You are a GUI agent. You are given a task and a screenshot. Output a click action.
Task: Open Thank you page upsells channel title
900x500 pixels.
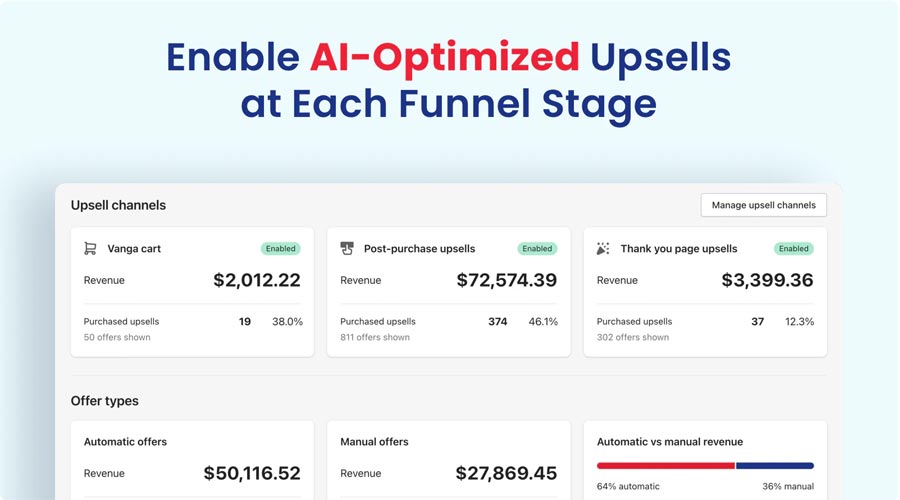point(678,249)
